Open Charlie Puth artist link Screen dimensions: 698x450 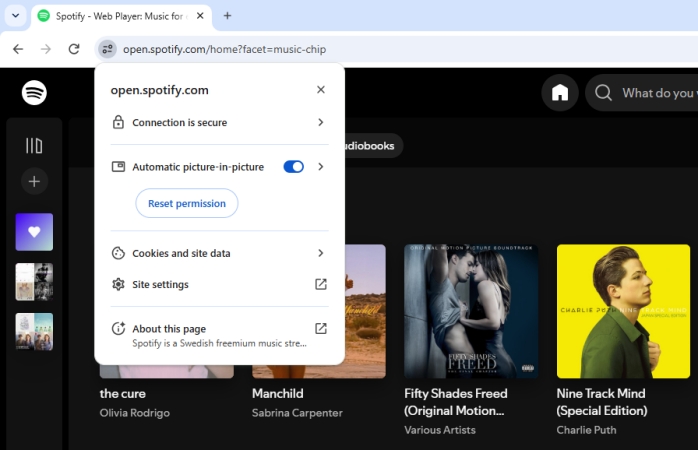586,430
